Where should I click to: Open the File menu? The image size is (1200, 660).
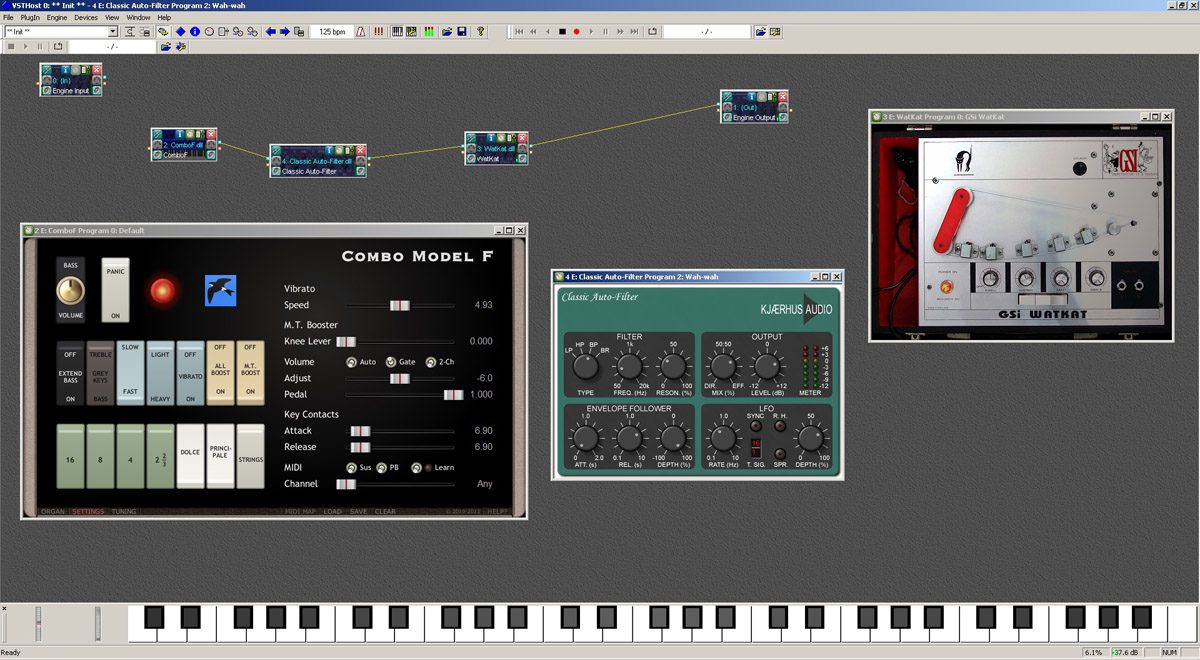pyautogui.click(x=9, y=17)
